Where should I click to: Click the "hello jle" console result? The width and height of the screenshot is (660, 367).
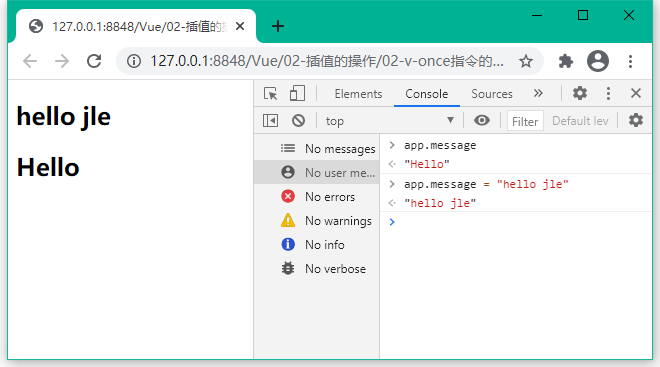pos(440,203)
